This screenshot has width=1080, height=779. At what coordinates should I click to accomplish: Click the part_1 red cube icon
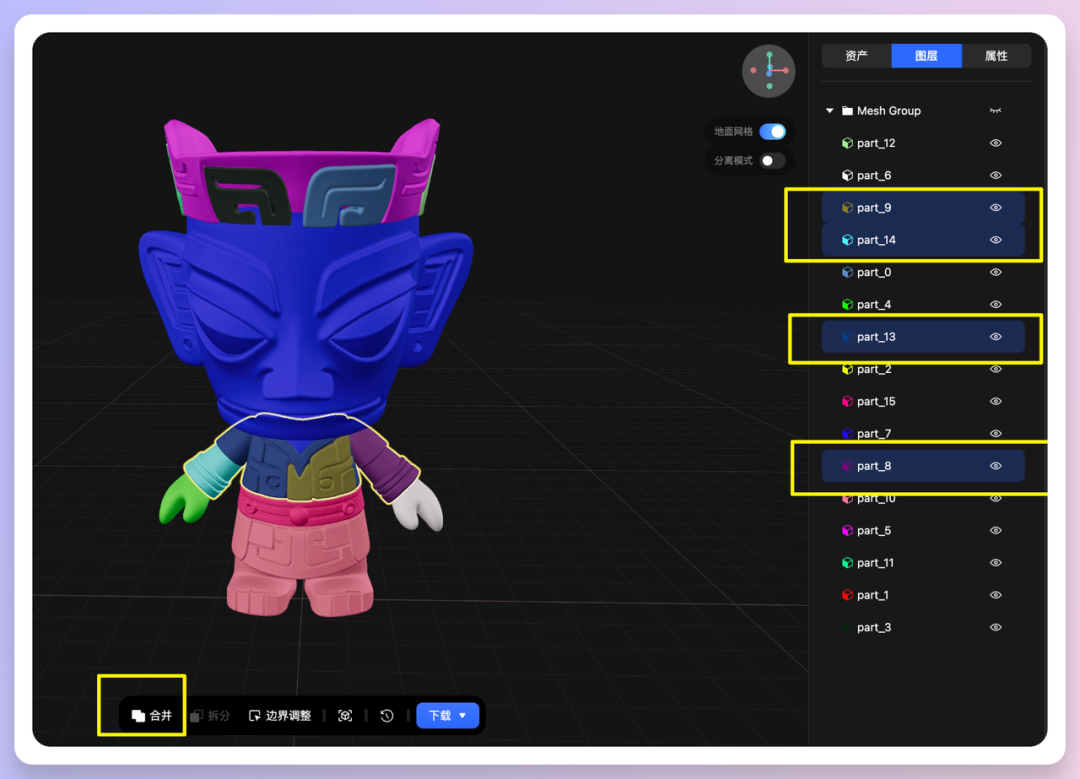click(x=846, y=595)
